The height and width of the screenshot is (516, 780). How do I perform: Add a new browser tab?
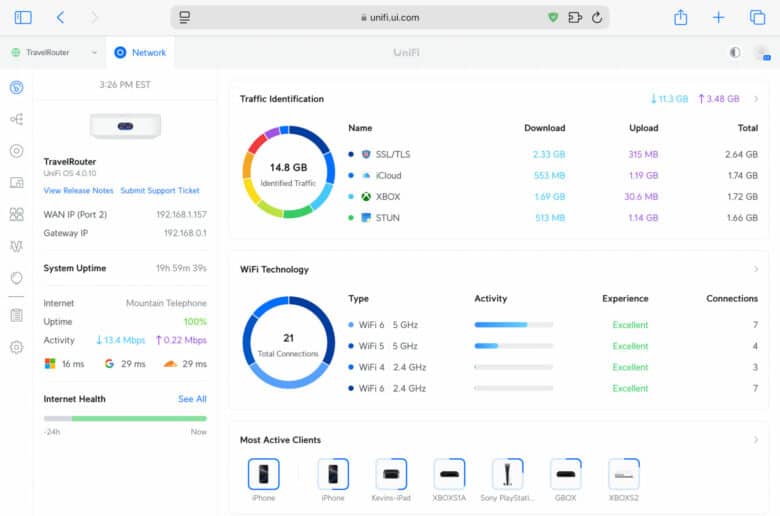tap(718, 17)
